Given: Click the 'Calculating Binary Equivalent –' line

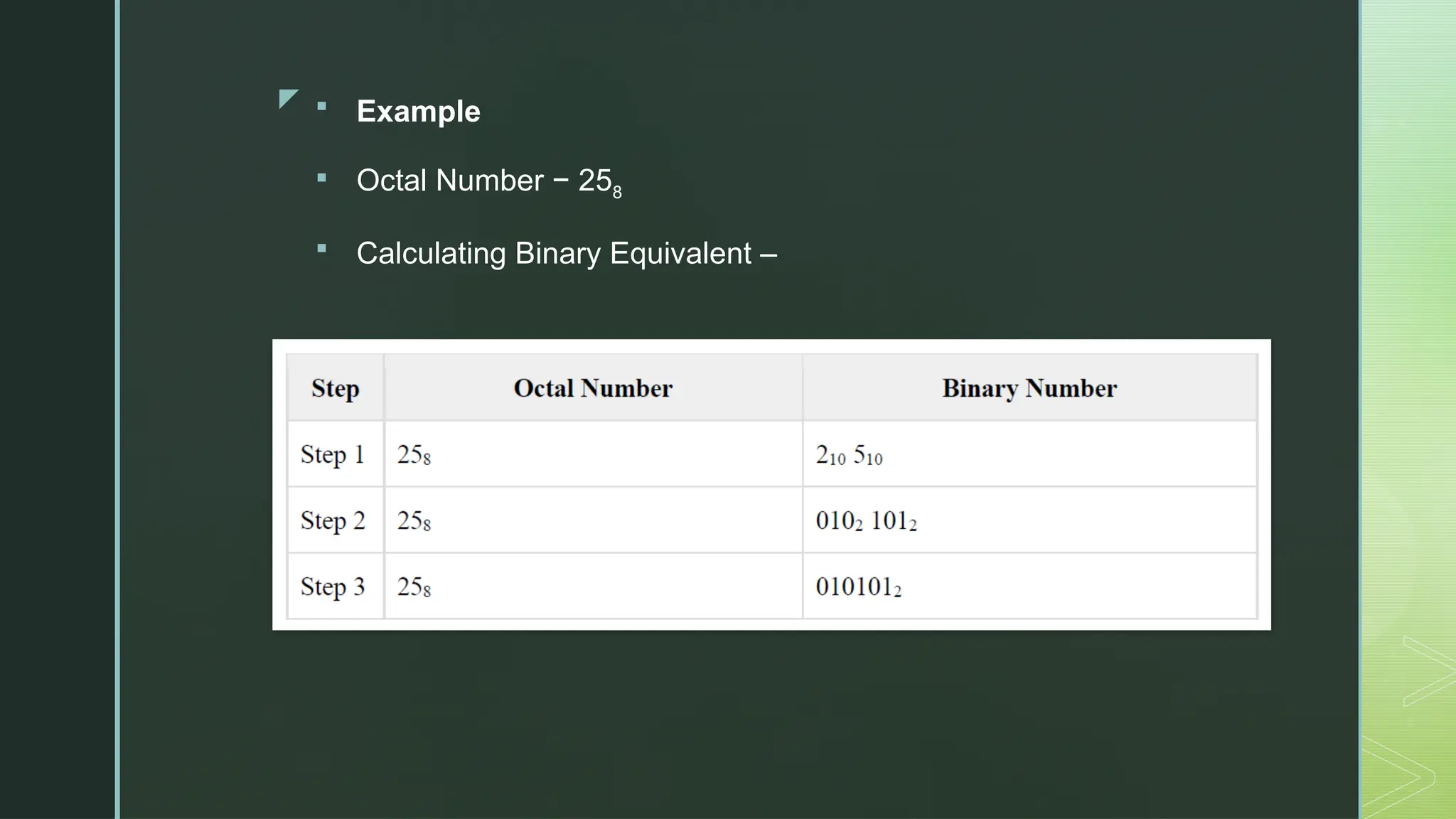Looking at the screenshot, I should click(x=567, y=254).
